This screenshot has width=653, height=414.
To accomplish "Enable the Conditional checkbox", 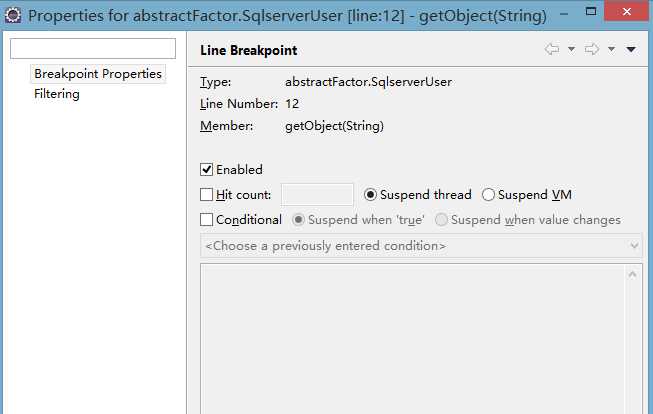I will [x=207, y=219].
